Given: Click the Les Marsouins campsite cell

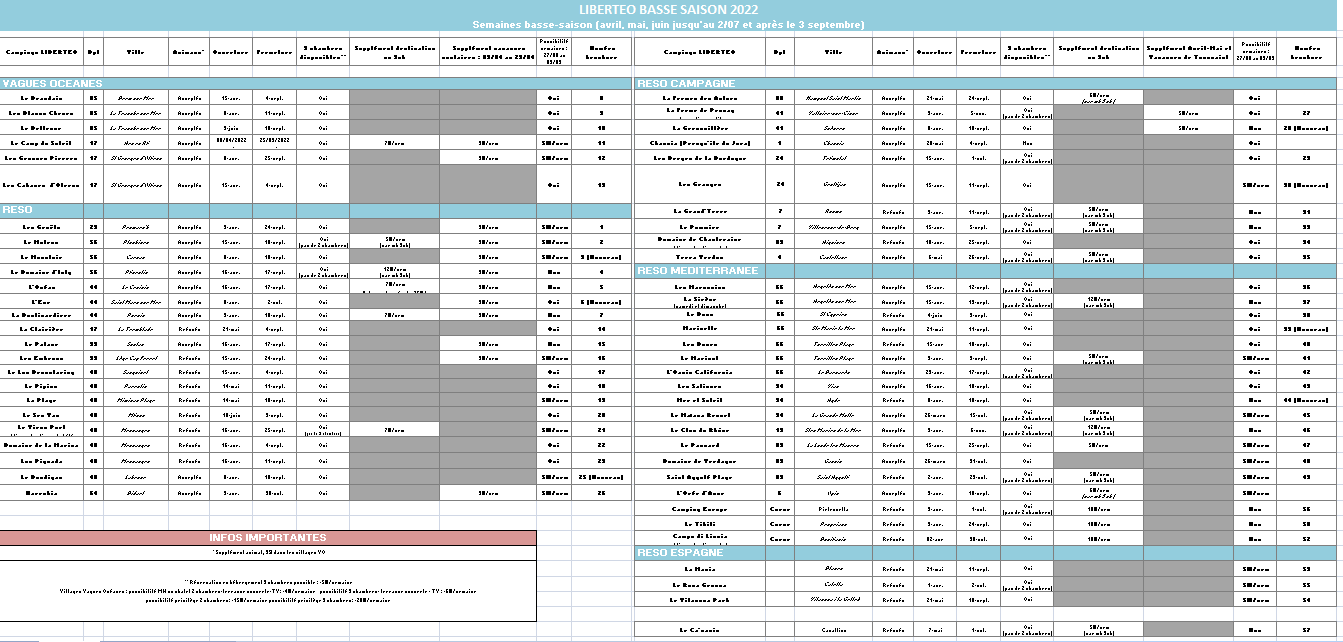Looking at the screenshot, I should [x=700, y=286].
